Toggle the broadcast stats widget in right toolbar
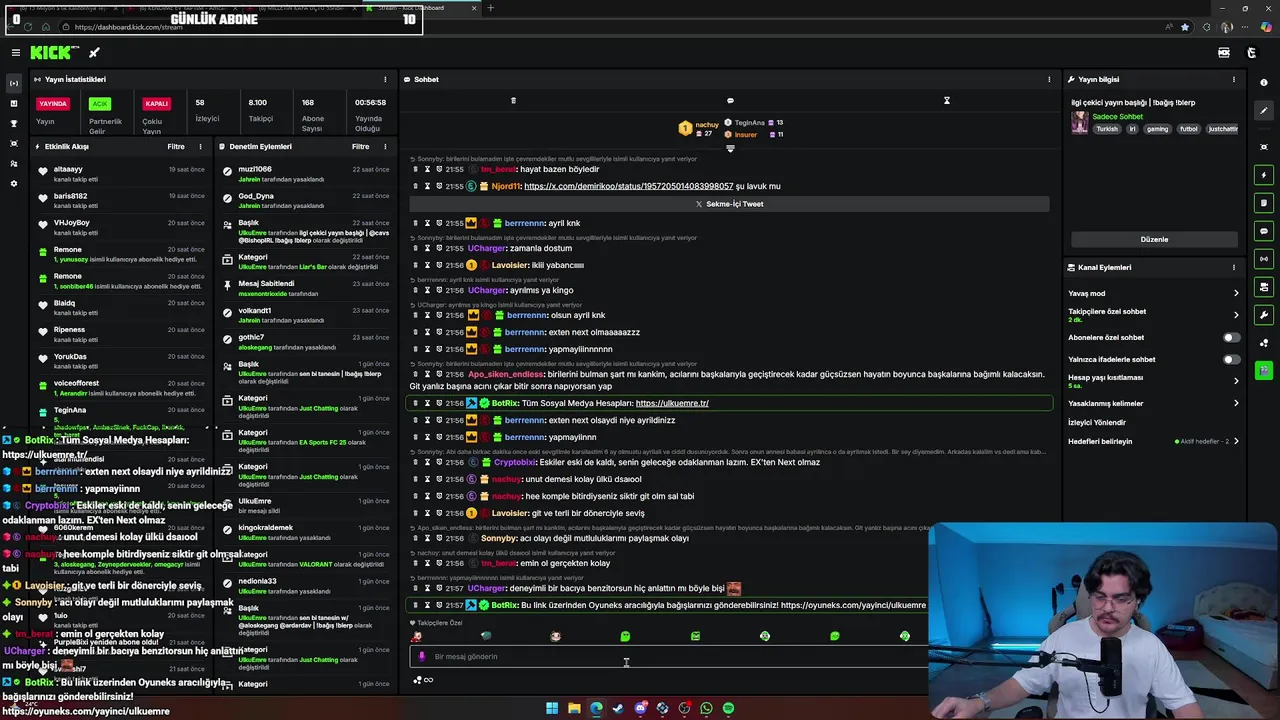Viewport: 1280px width, 720px height. tap(1264, 259)
